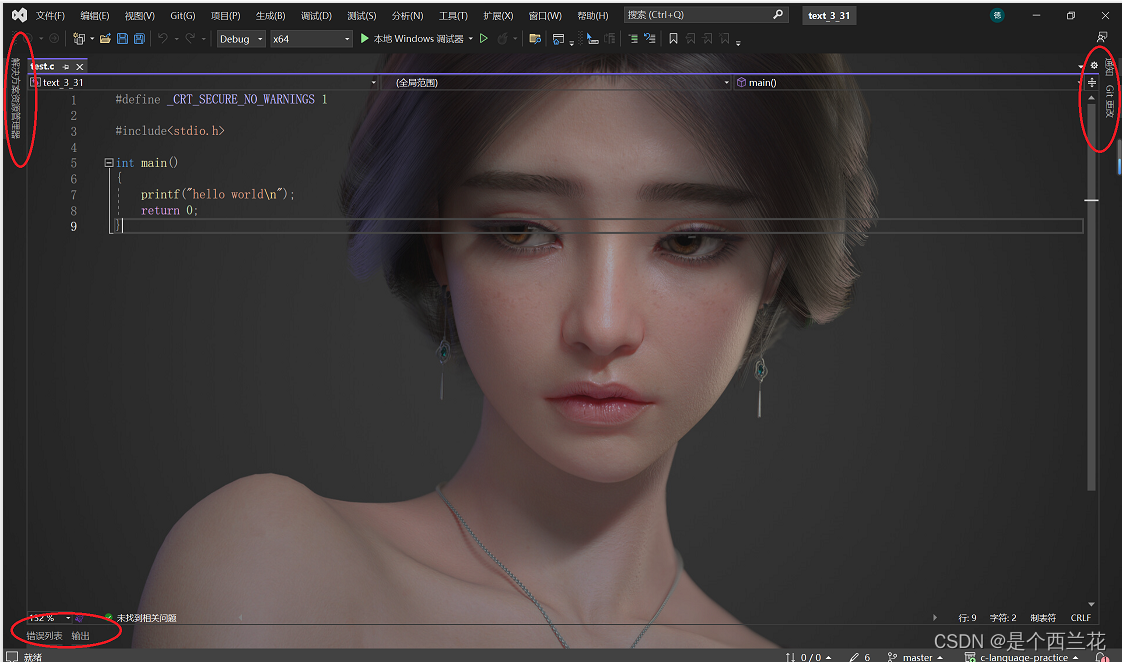Click the 搜索 (Ctrl+Q) search box
Screen dimensions: 1122x662
(706, 14)
